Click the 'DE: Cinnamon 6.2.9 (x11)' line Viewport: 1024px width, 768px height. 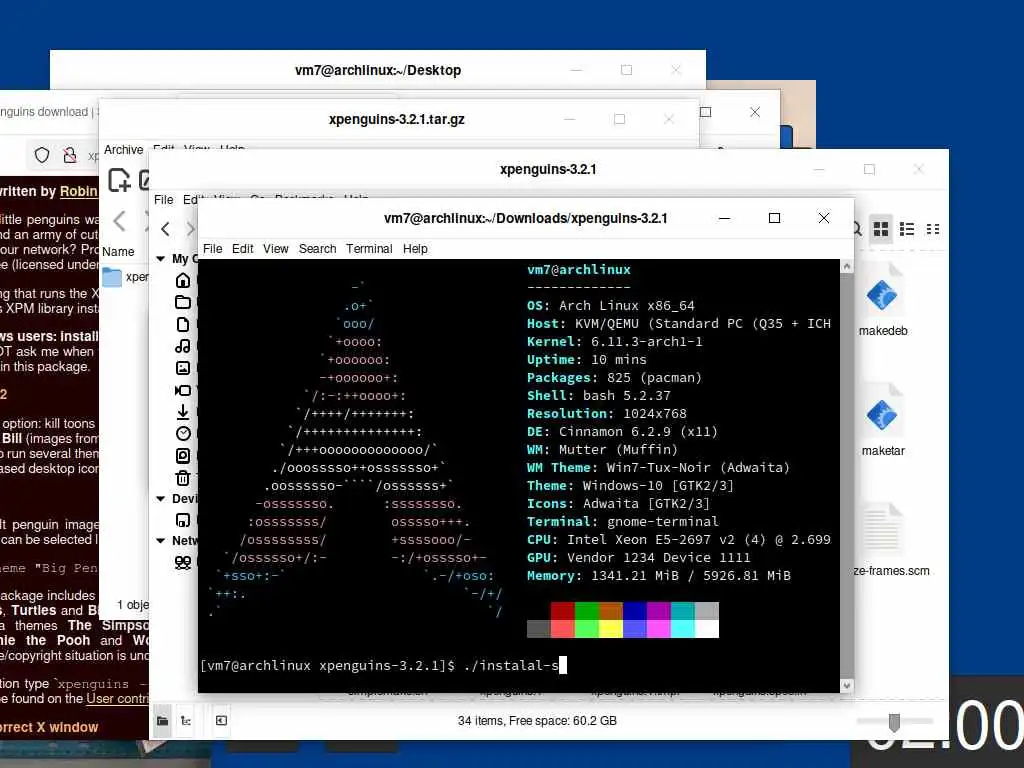(x=622, y=432)
